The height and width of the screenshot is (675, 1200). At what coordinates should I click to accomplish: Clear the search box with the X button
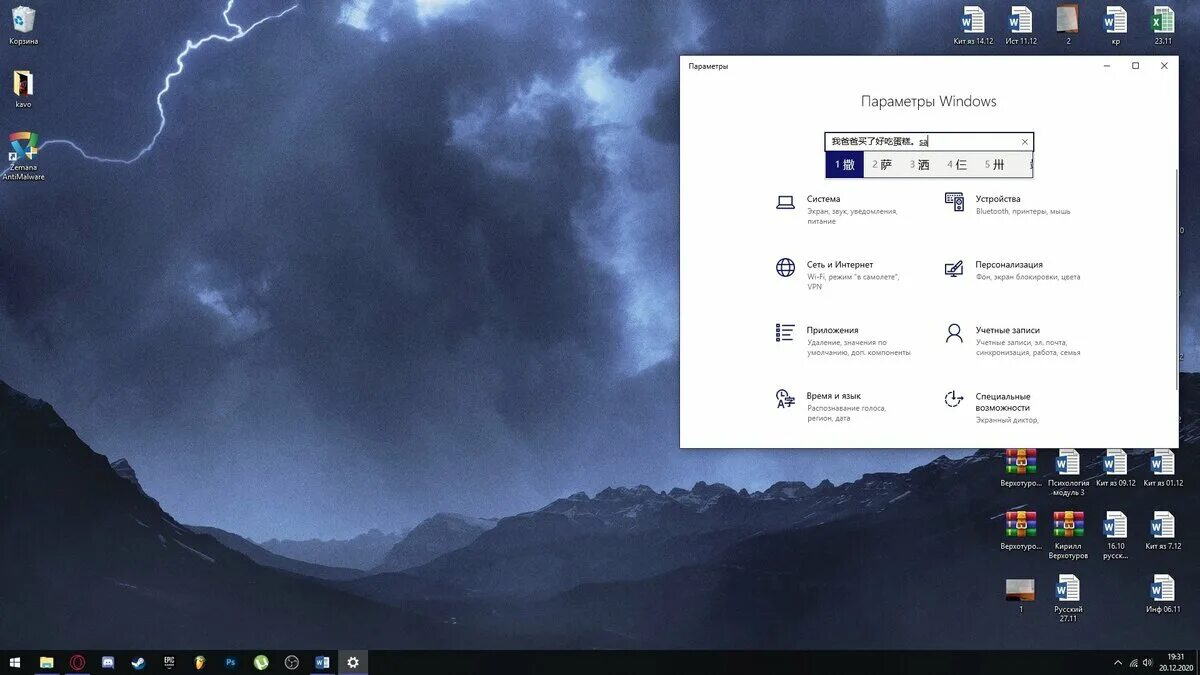click(x=1024, y=141)
